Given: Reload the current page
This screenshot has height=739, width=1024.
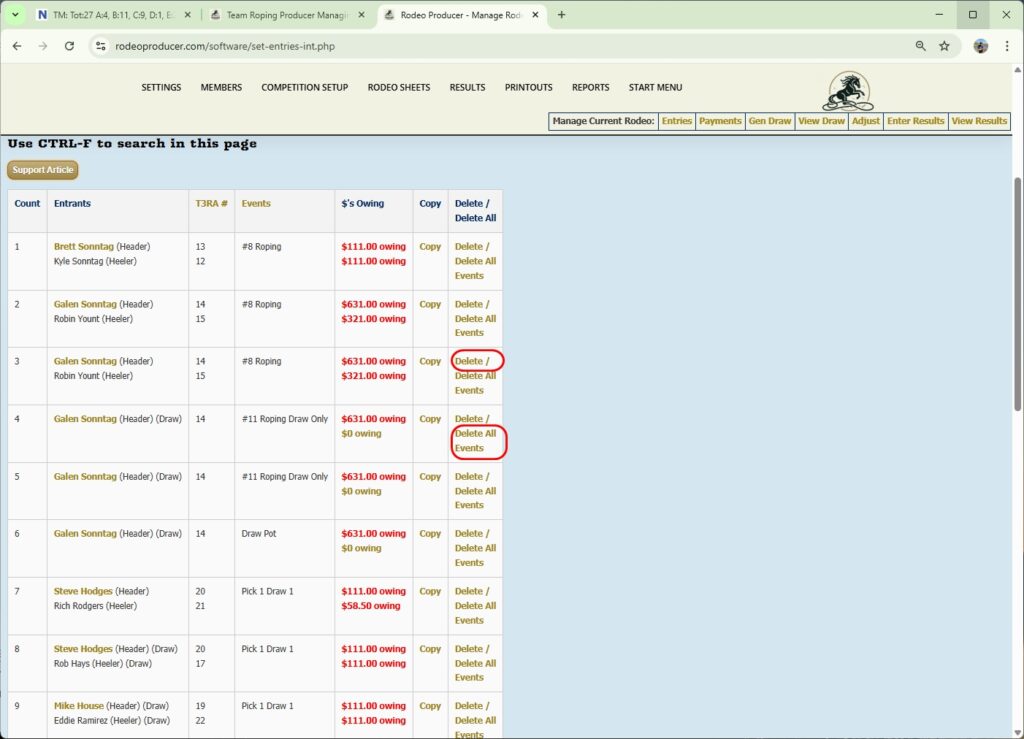Looking at the screenshot, I should 69,46.
